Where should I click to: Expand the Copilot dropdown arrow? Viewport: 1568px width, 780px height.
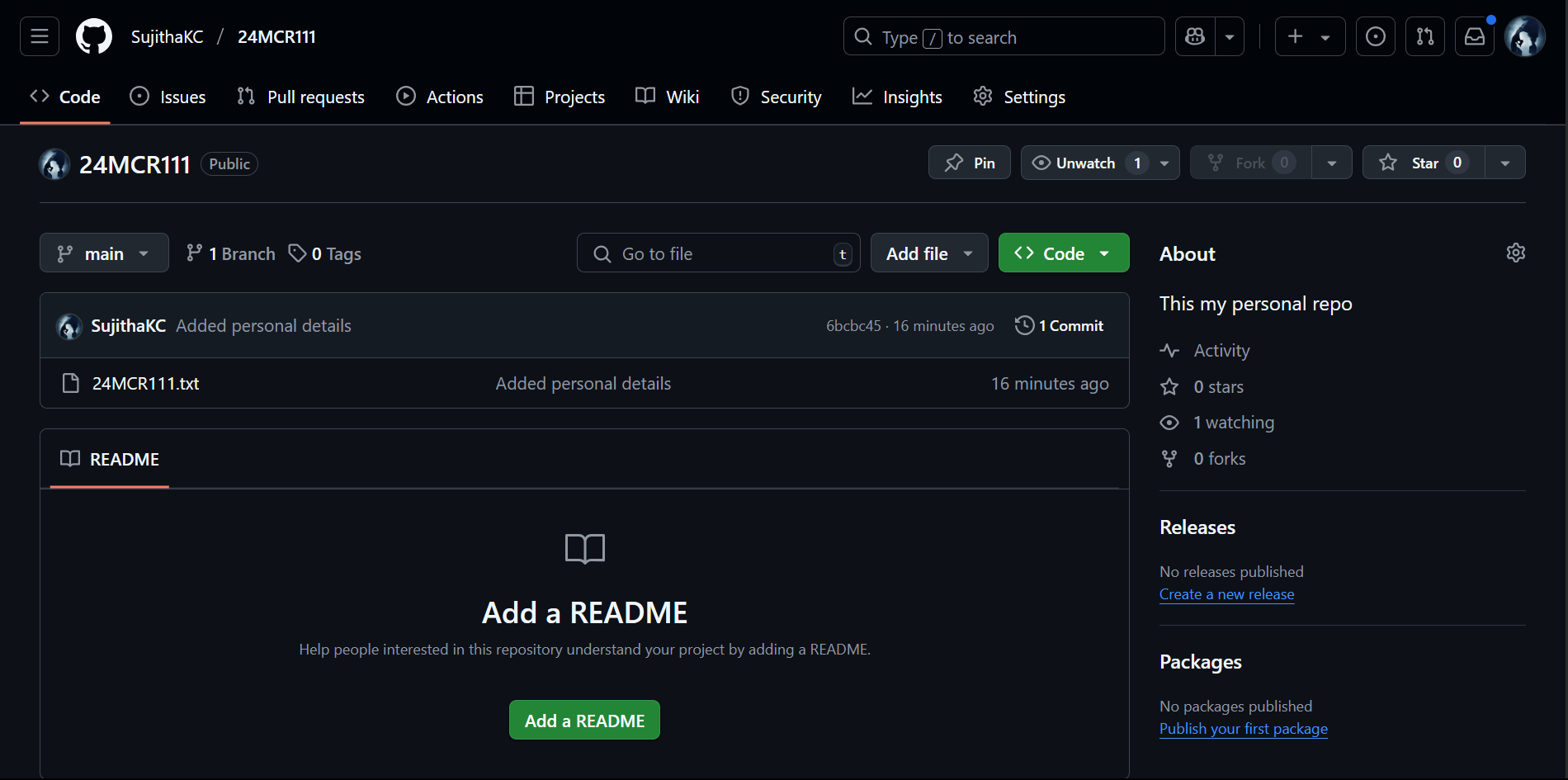pyautogui.click(x=1230, y=36)
